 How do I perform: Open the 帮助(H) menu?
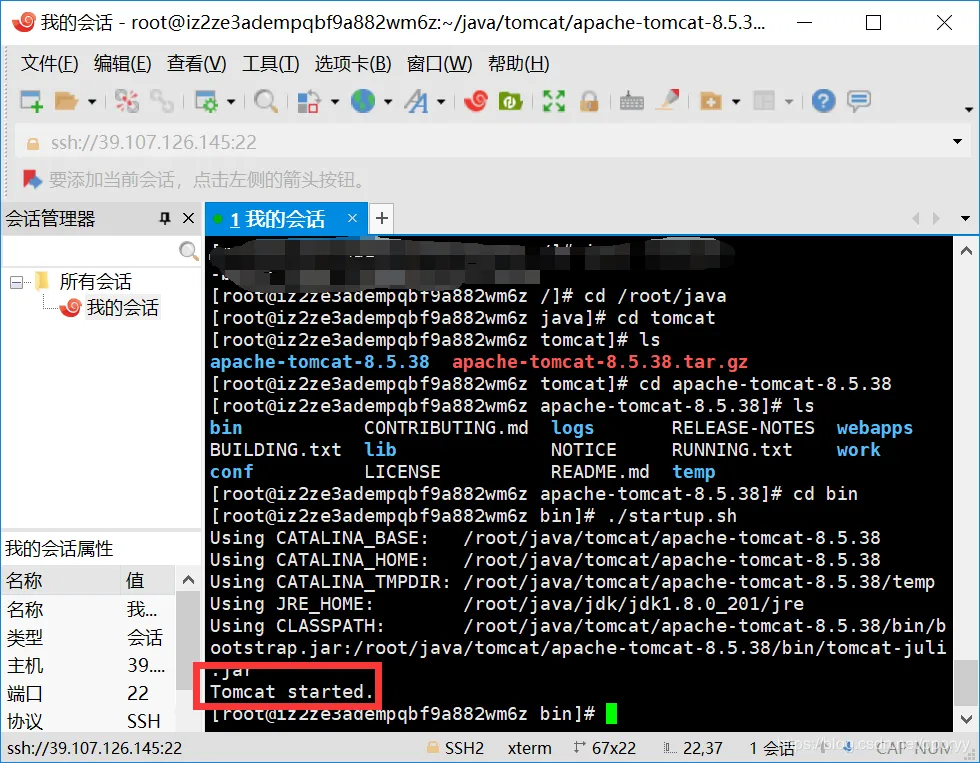click(x=518, y=64)
